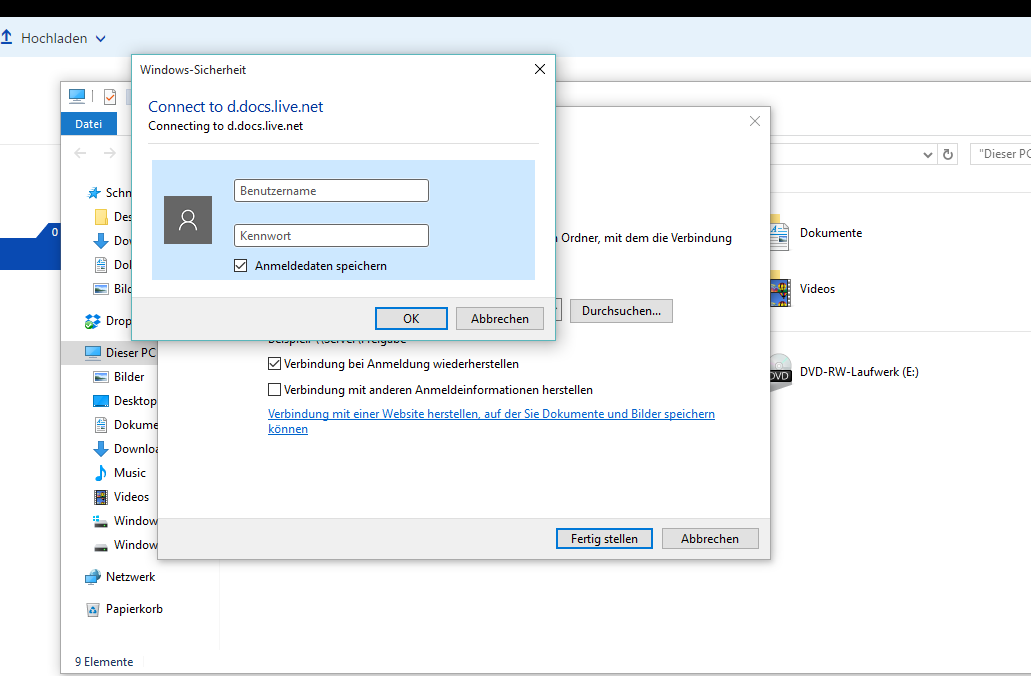Screen dimensions: 1031x676
Task: Click the Music note icon in sidebar
Action: [101, 473]
